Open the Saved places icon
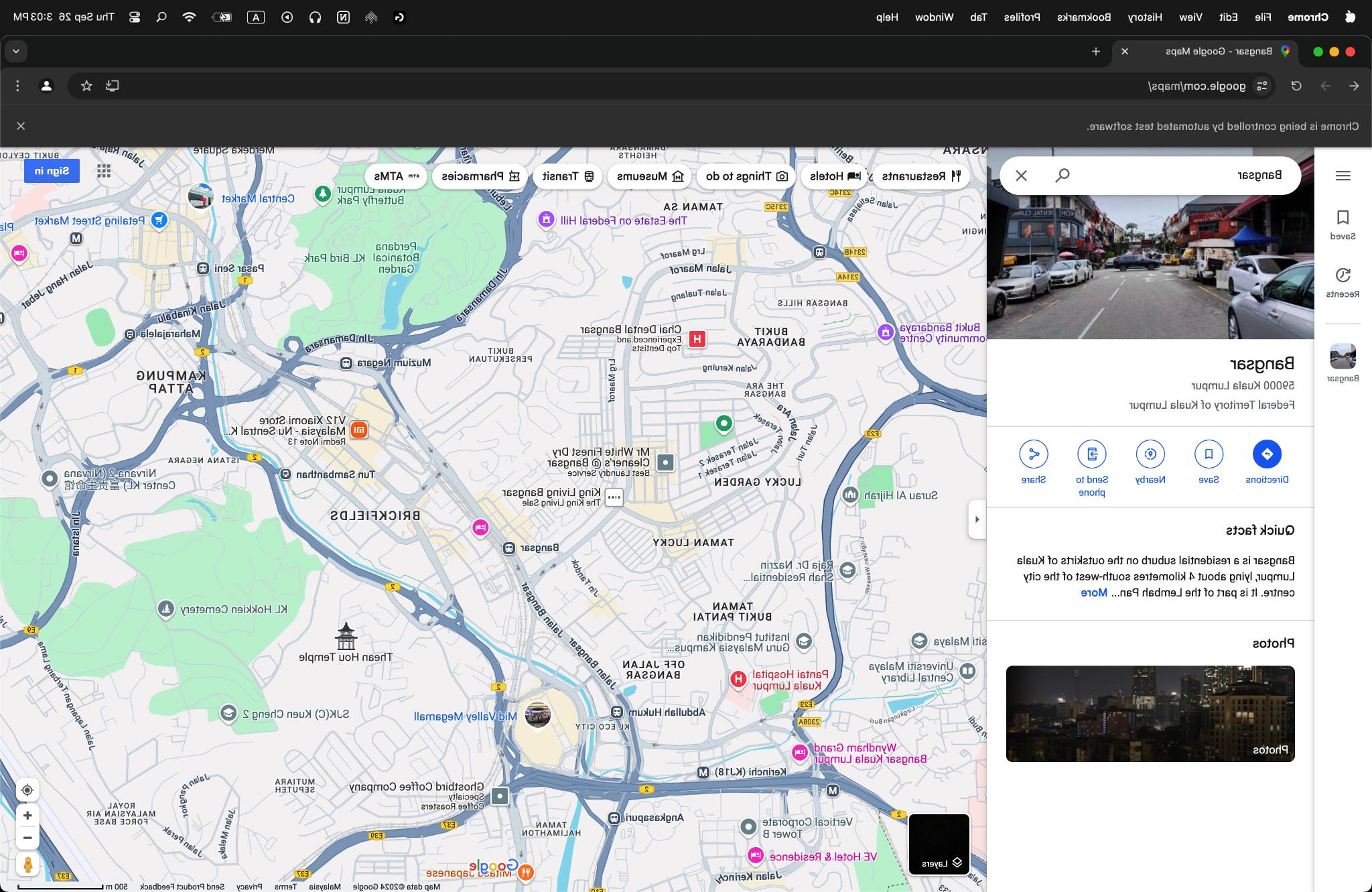 1343,225
